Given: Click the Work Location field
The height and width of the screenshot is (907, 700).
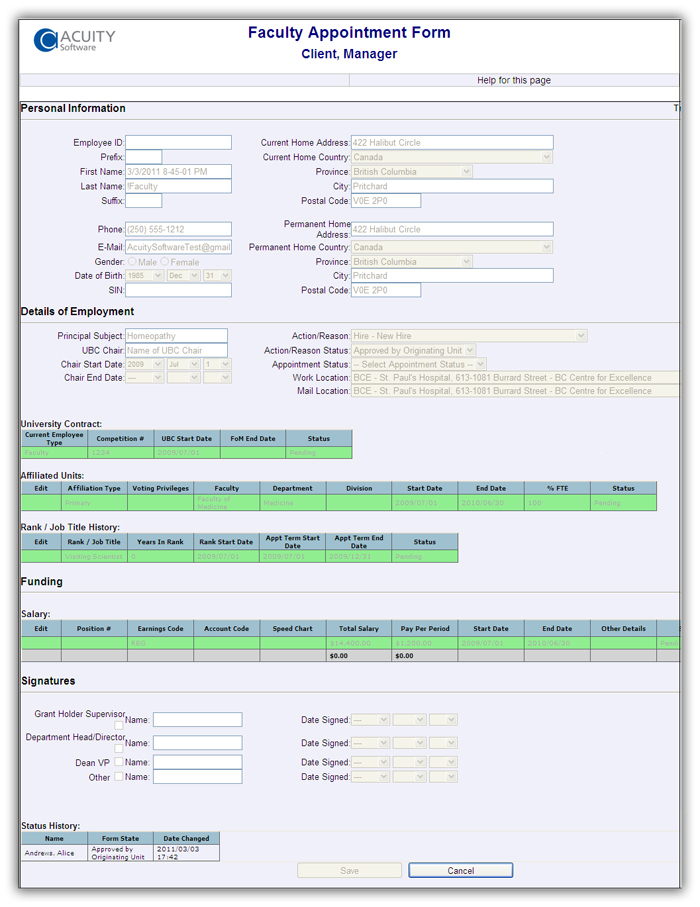Looking at the screenshot, I should [x=515, y=377].
